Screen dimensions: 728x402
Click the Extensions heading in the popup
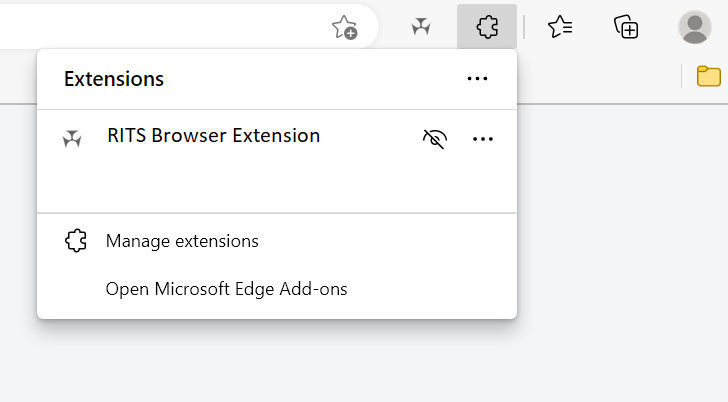[114, 79]
